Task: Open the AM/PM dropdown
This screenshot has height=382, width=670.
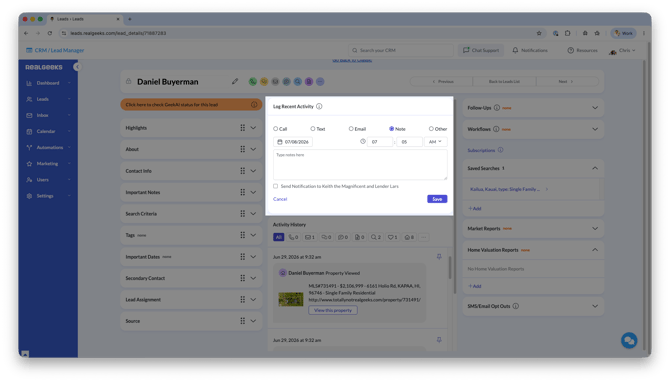Action: (x=435, y=142)
